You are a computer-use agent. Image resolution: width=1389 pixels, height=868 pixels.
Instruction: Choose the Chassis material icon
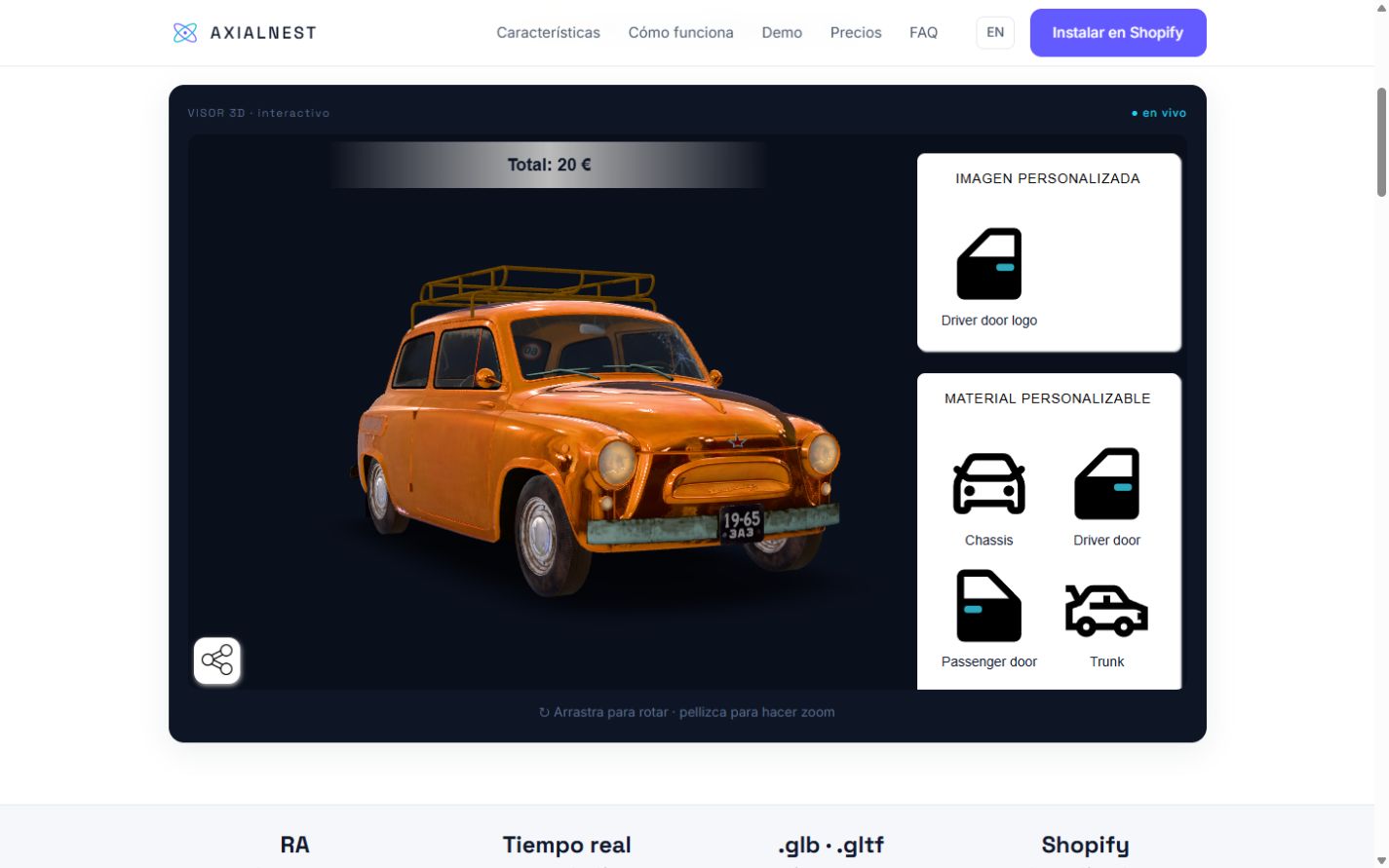coord(988,483)
